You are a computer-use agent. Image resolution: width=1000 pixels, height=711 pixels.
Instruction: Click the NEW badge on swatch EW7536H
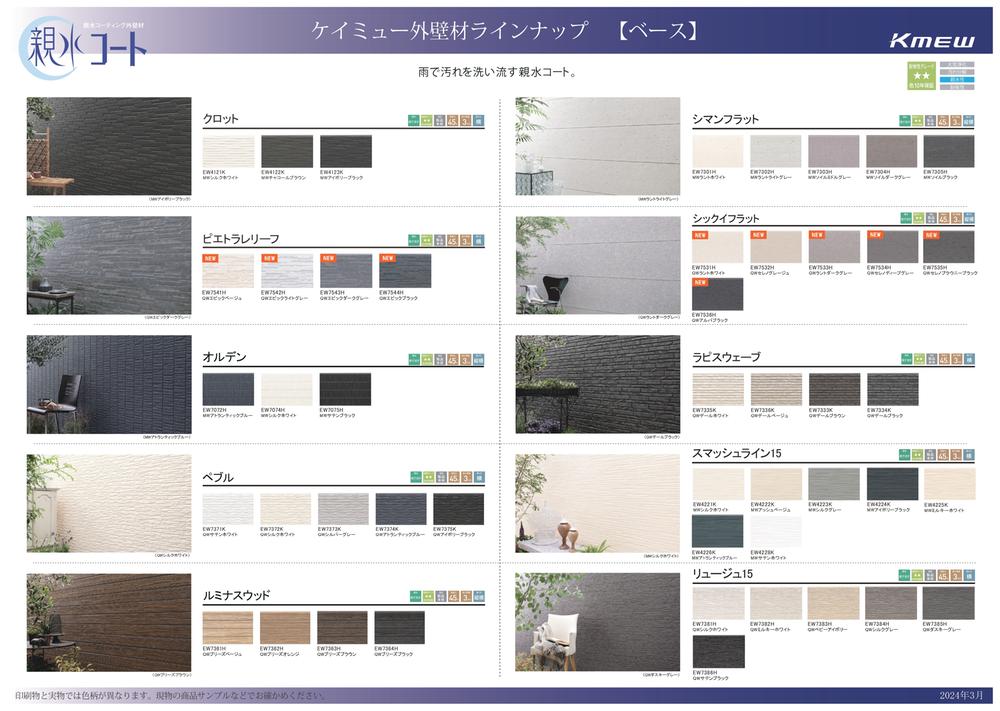[700, 282]
